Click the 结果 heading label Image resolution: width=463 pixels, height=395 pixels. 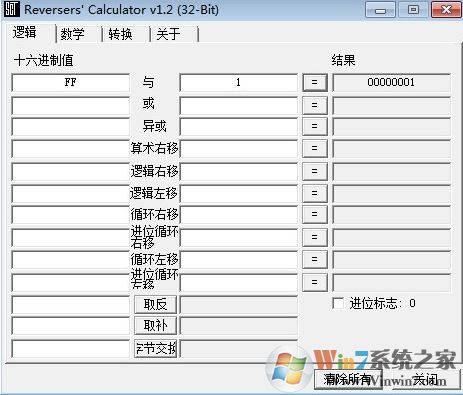pyautogui.click(x=343, y=60)
